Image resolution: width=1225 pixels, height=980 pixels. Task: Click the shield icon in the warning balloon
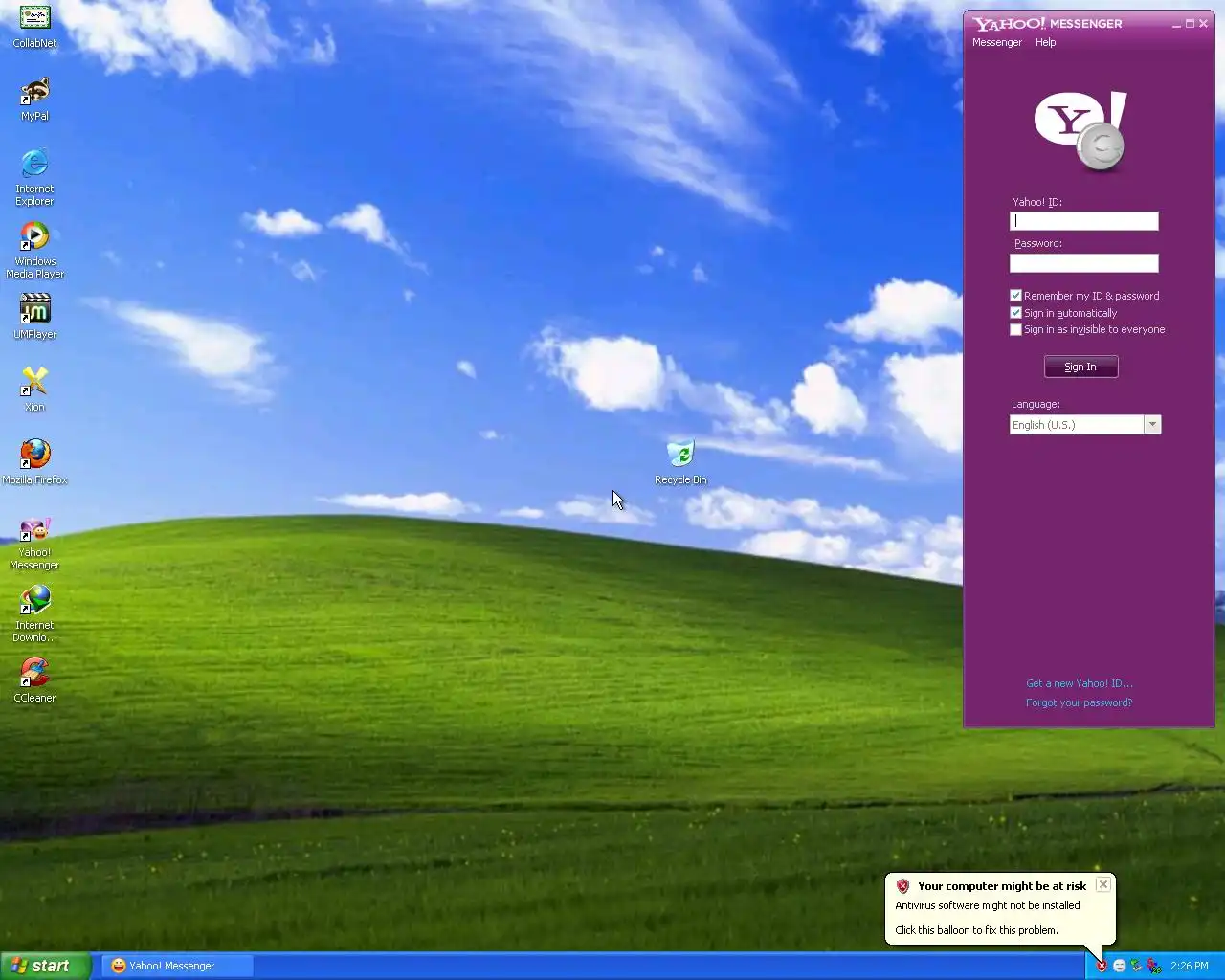click(902, 886)
